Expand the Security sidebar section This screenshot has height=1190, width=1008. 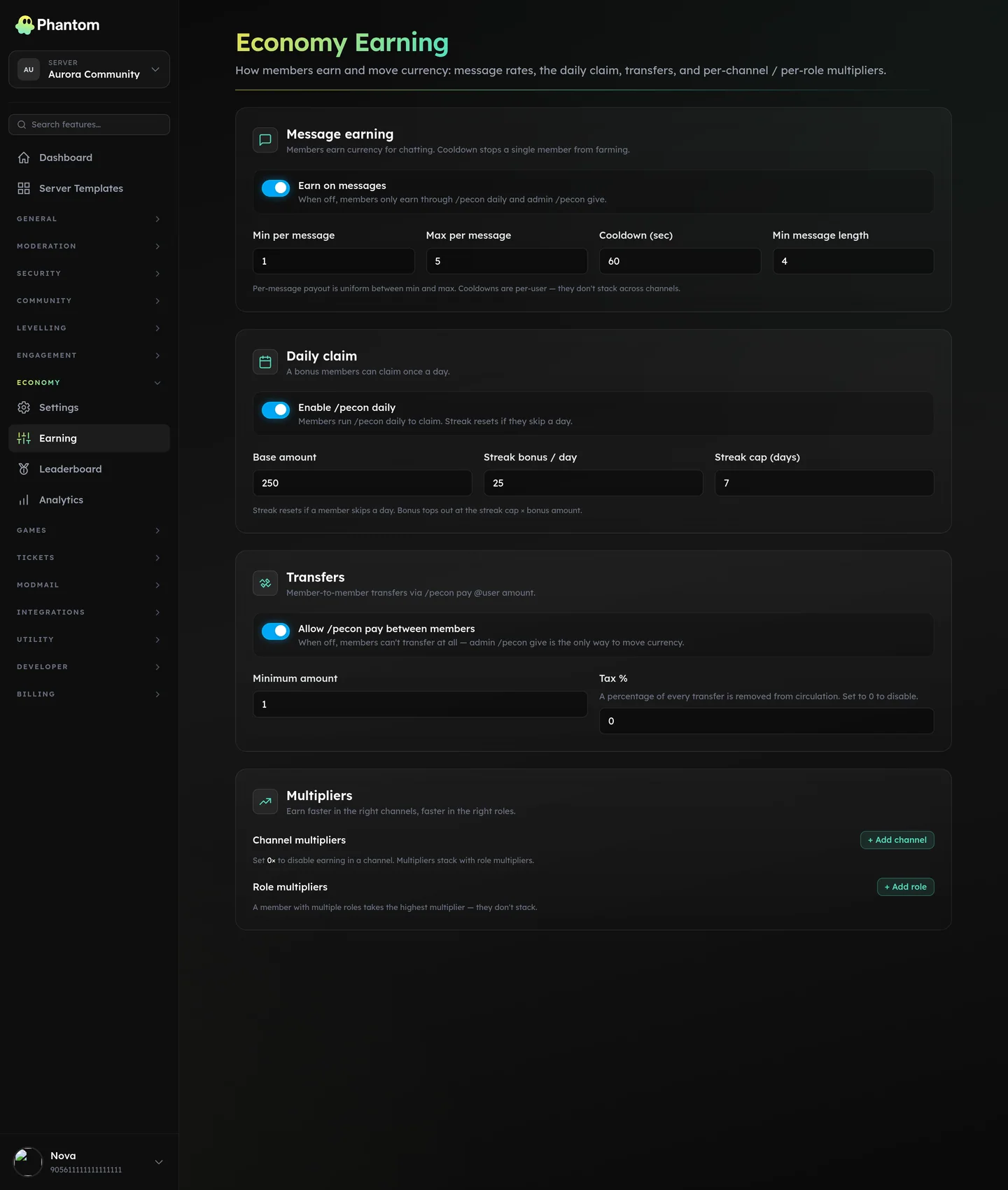click(x=89, y=274)
